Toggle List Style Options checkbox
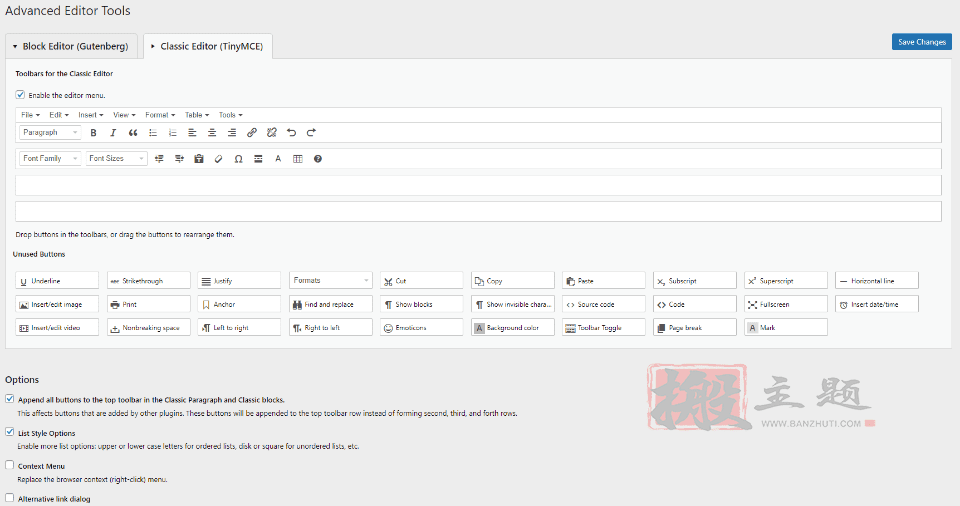The width and height of the screenshot is (960, 506). 10,432
